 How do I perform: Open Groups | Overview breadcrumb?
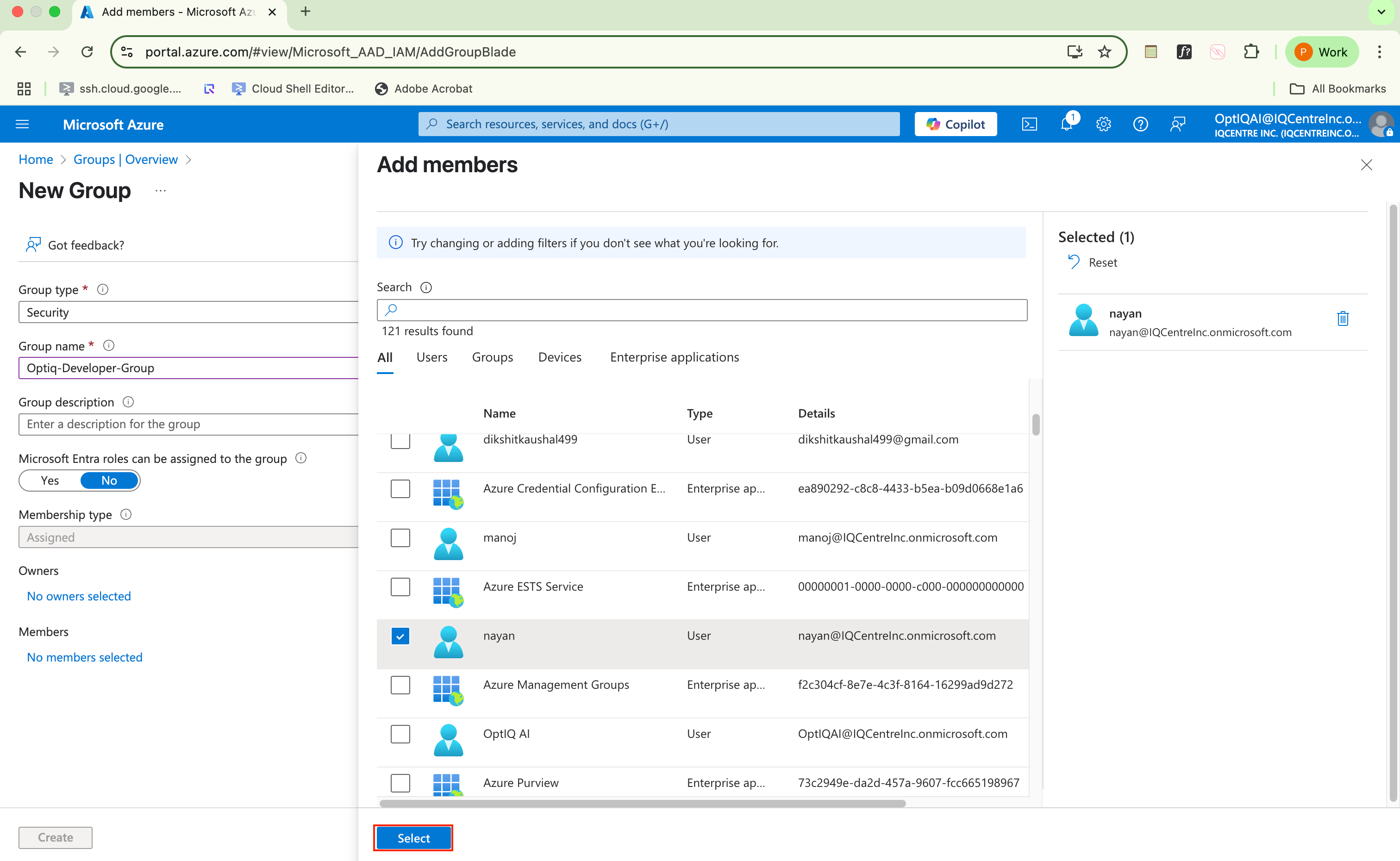[125, 159]
